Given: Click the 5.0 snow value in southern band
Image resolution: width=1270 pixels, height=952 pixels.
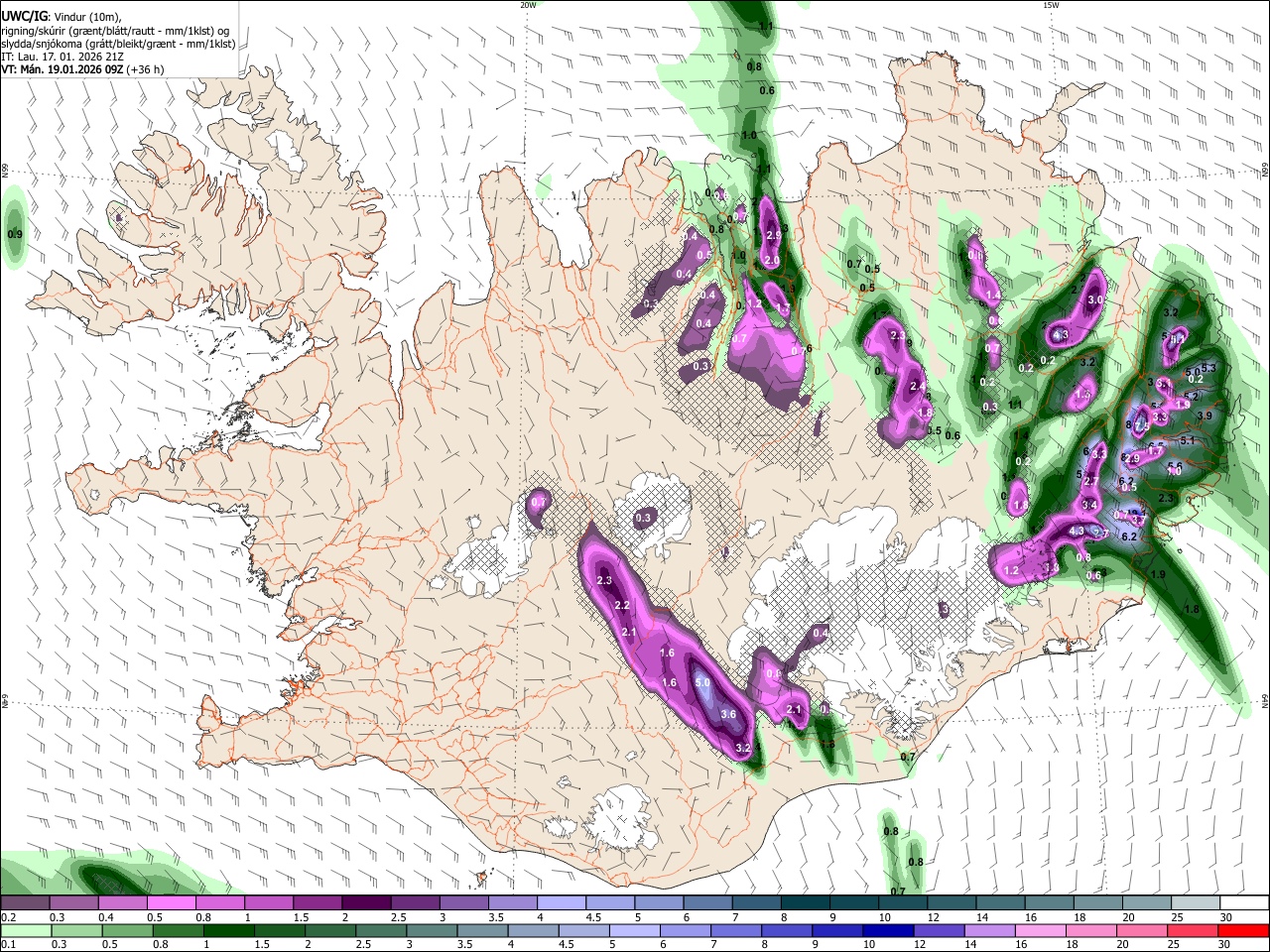Looking at the screenshot, I should point(702,682).
